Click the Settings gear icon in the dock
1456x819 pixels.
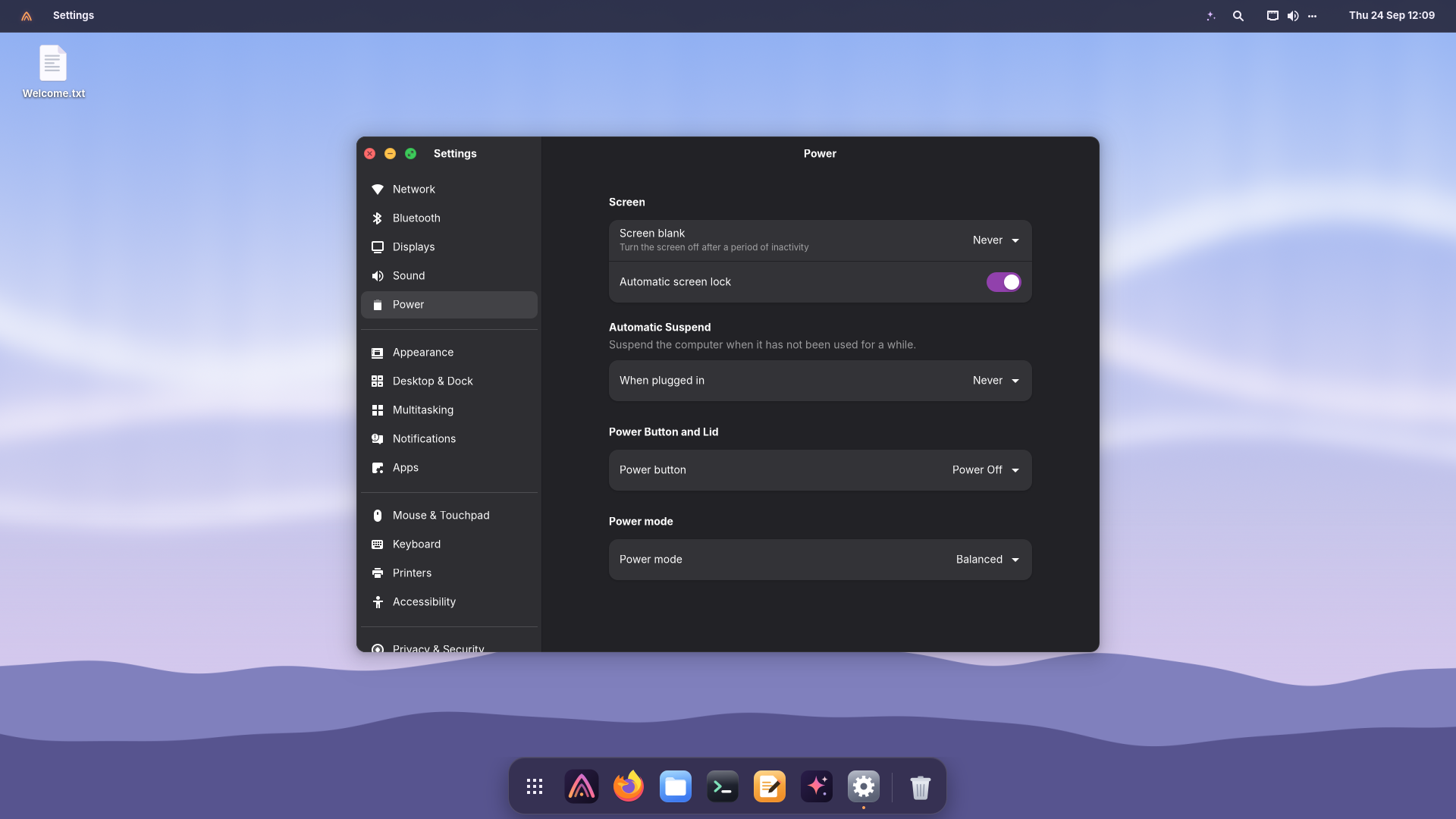point(864,786)
